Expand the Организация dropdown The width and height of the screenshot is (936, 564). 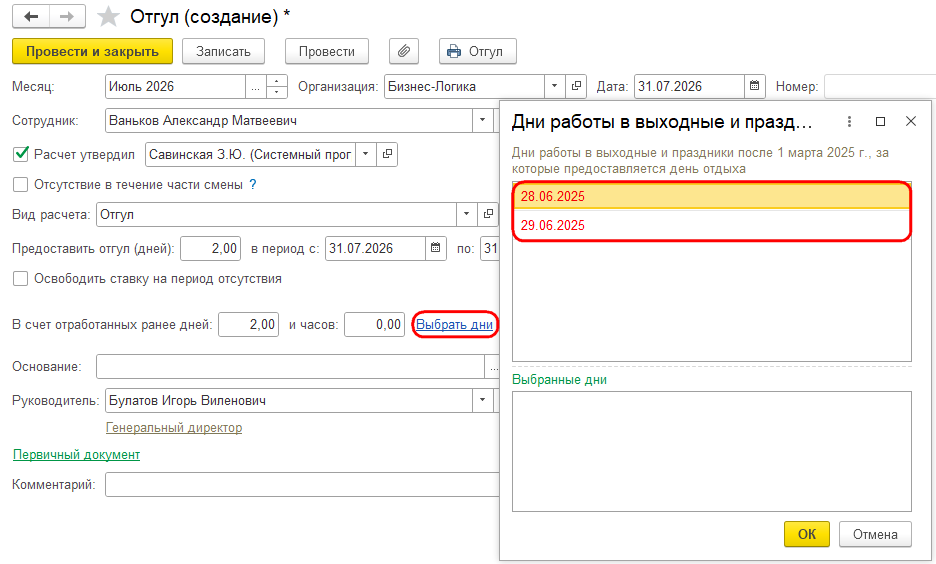(x=555, y=86)
